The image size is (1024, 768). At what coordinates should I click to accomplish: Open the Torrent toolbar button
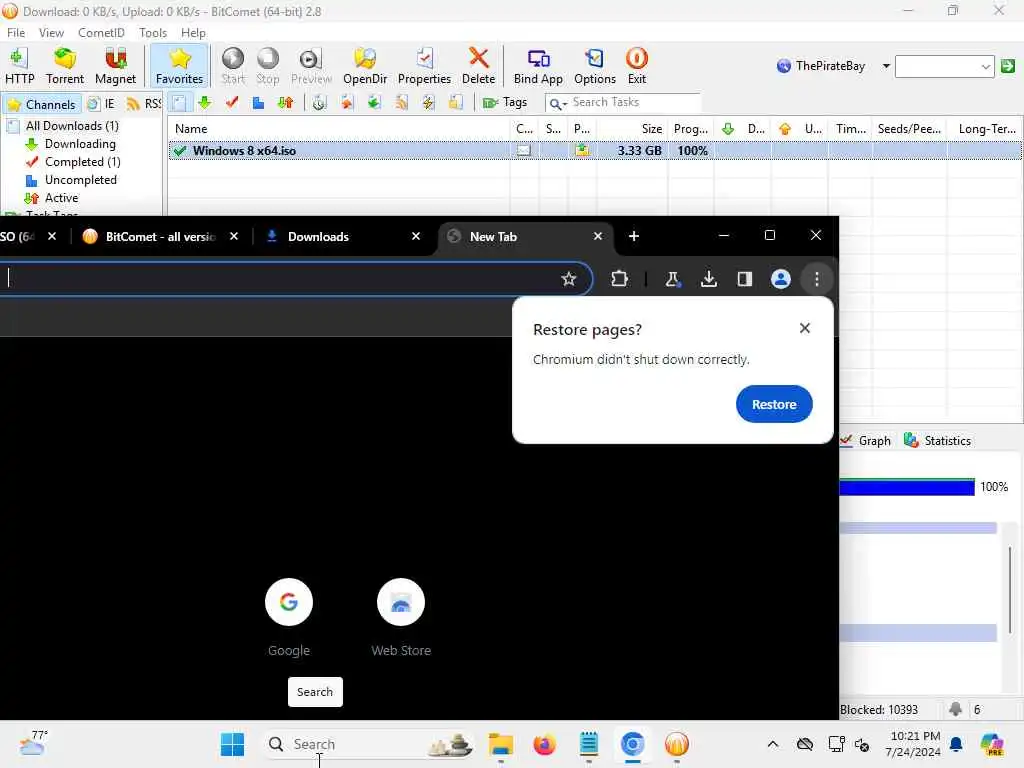pos(65,65)
